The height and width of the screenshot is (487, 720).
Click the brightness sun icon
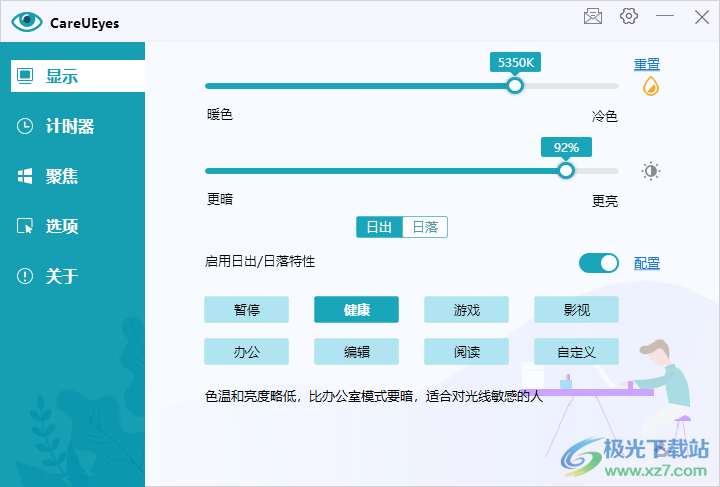click(651, 171)
